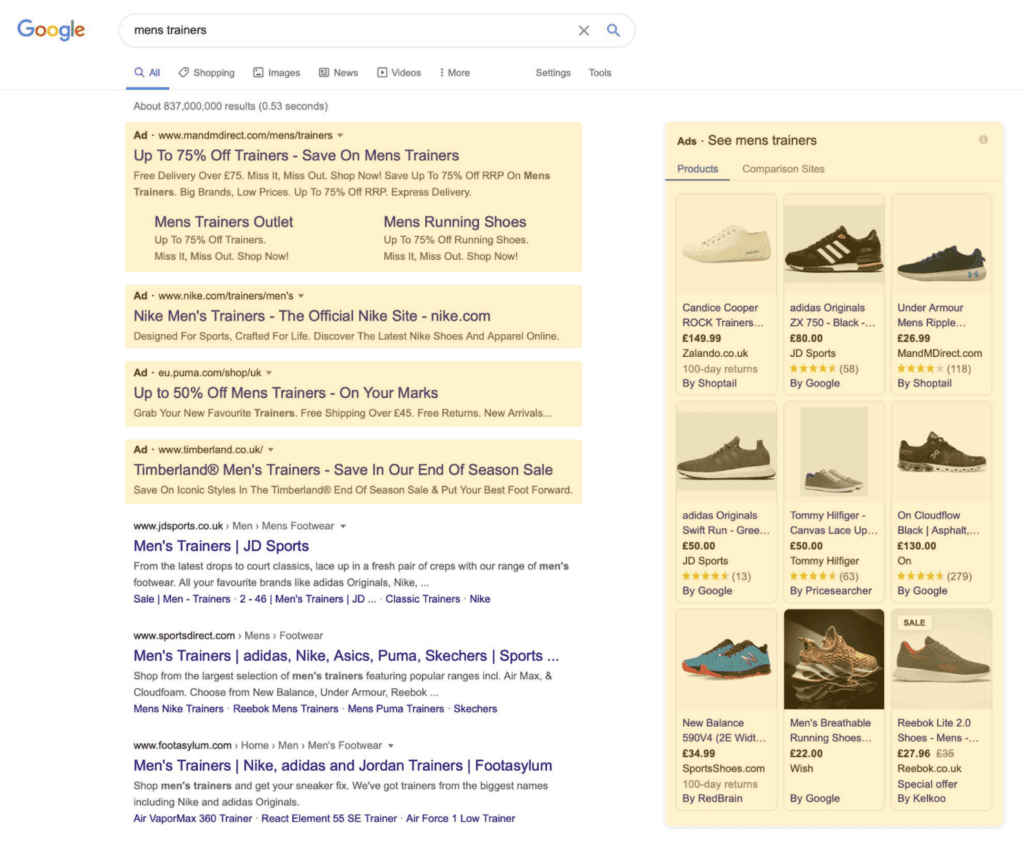Screen dimensions: 1024x868
Task: Expand the jdsports.co.uk result dropdown arrow
Action: click(x=344, y=526)
